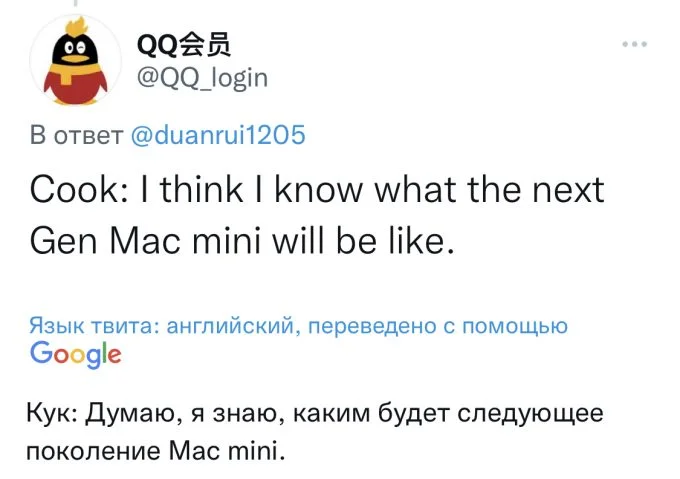Open the @duanrui1205 mention link
680x479 pixels.
[x=218, y=135]
